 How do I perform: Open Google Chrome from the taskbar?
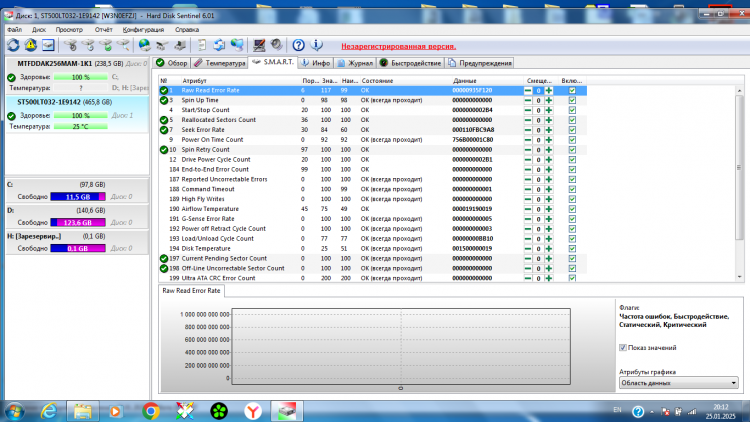(151, 411)
